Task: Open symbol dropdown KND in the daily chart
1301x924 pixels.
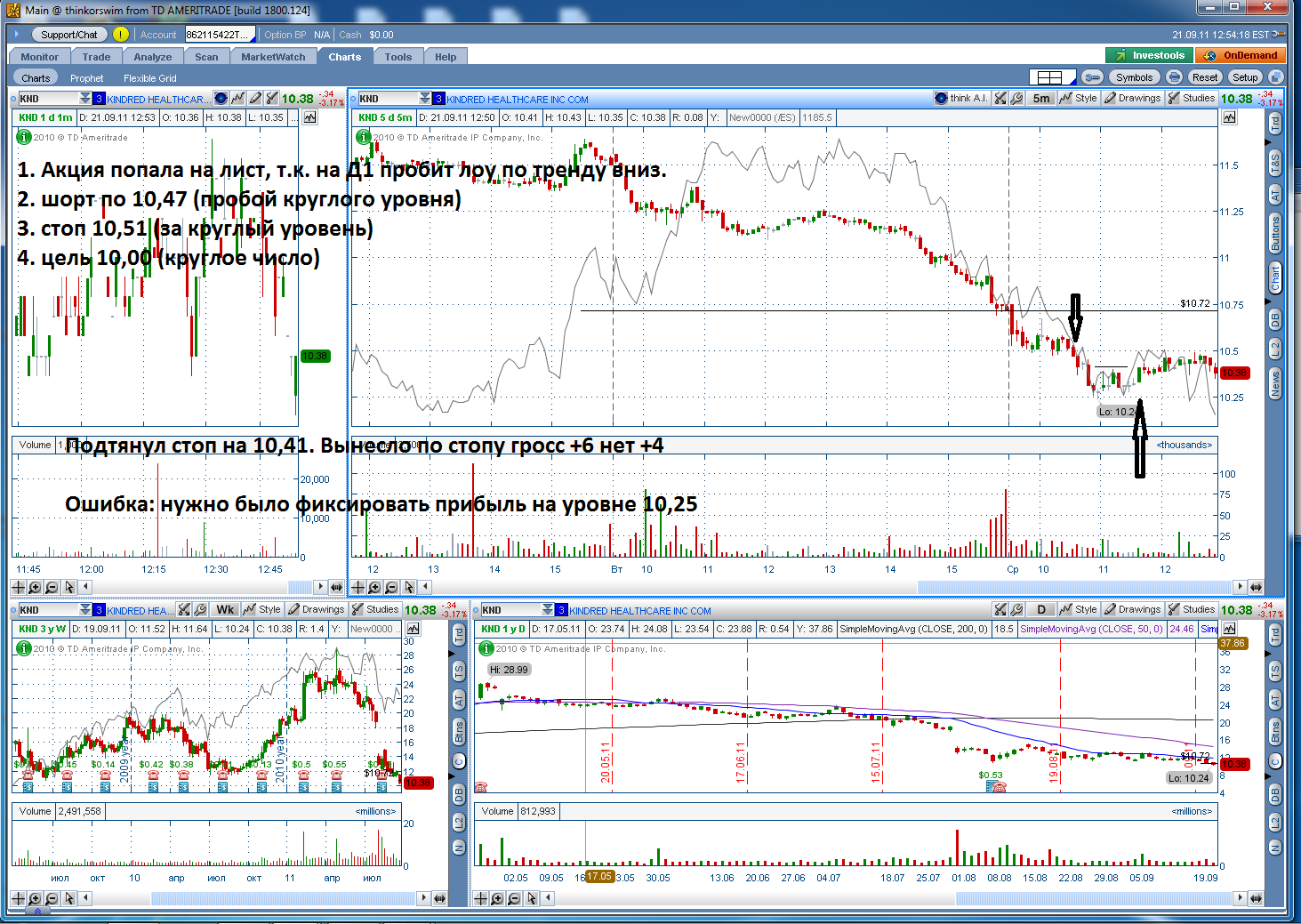Action: (x=548, y=610)
